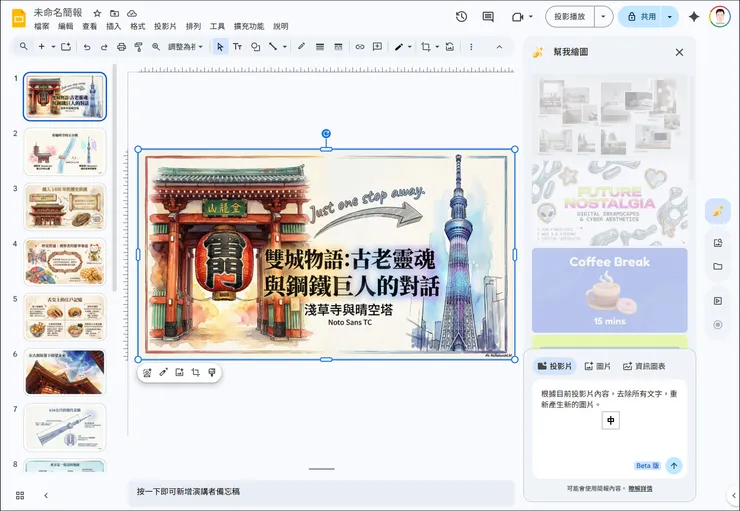
Task: Open the border weight icon
Action: tap(320, 47)
